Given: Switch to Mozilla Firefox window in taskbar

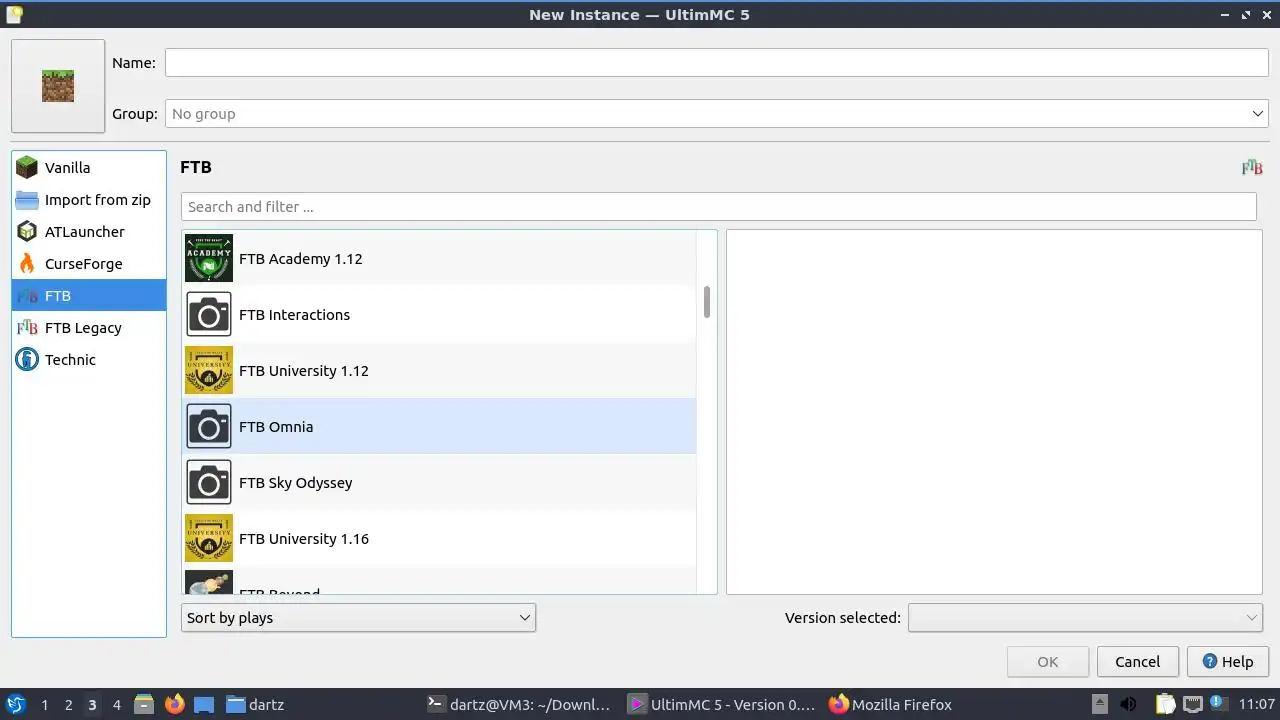Looking at the screenshot, I should coord(890,705).
